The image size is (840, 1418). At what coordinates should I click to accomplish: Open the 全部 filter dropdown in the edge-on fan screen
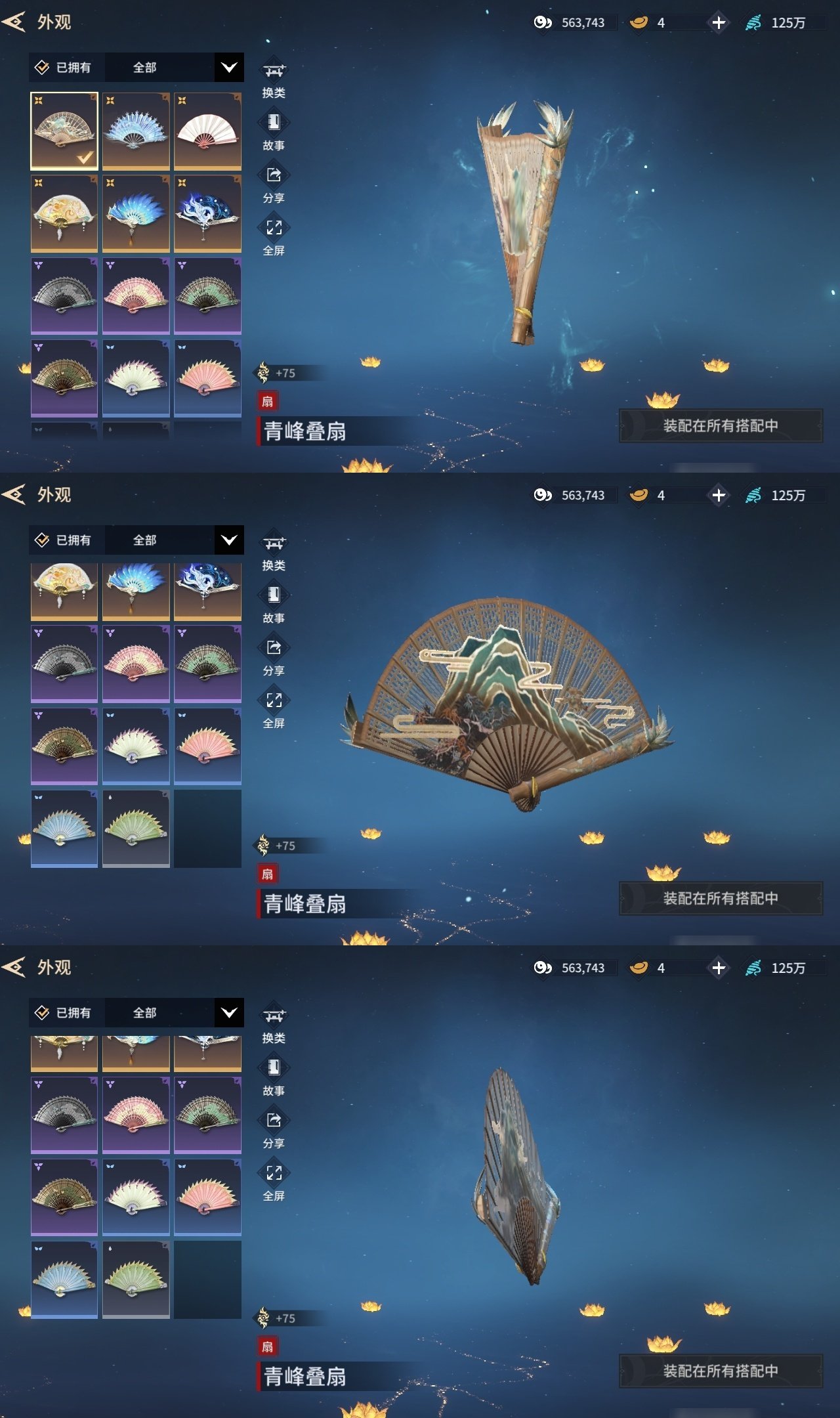174,1013
